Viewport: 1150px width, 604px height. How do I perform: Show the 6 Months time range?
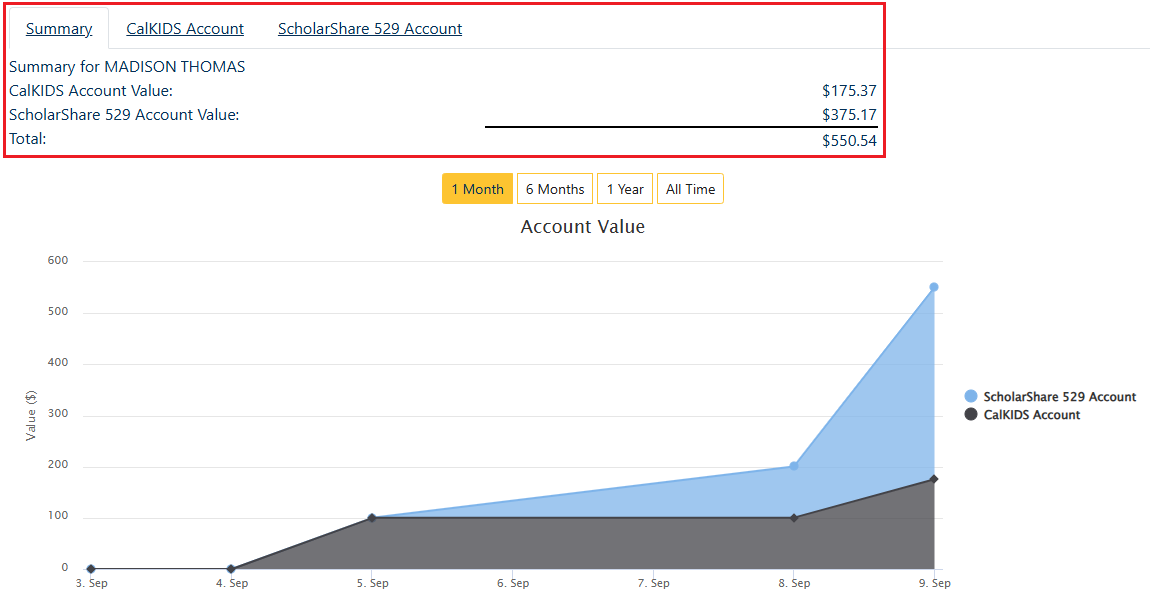pyautogui.click(x=555, y=189)
